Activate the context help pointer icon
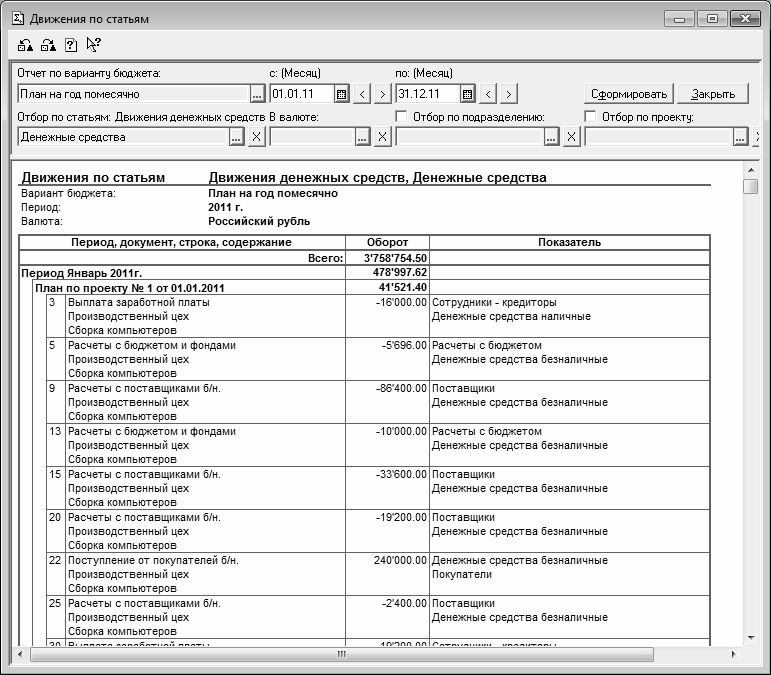 [x=93, y=45]
